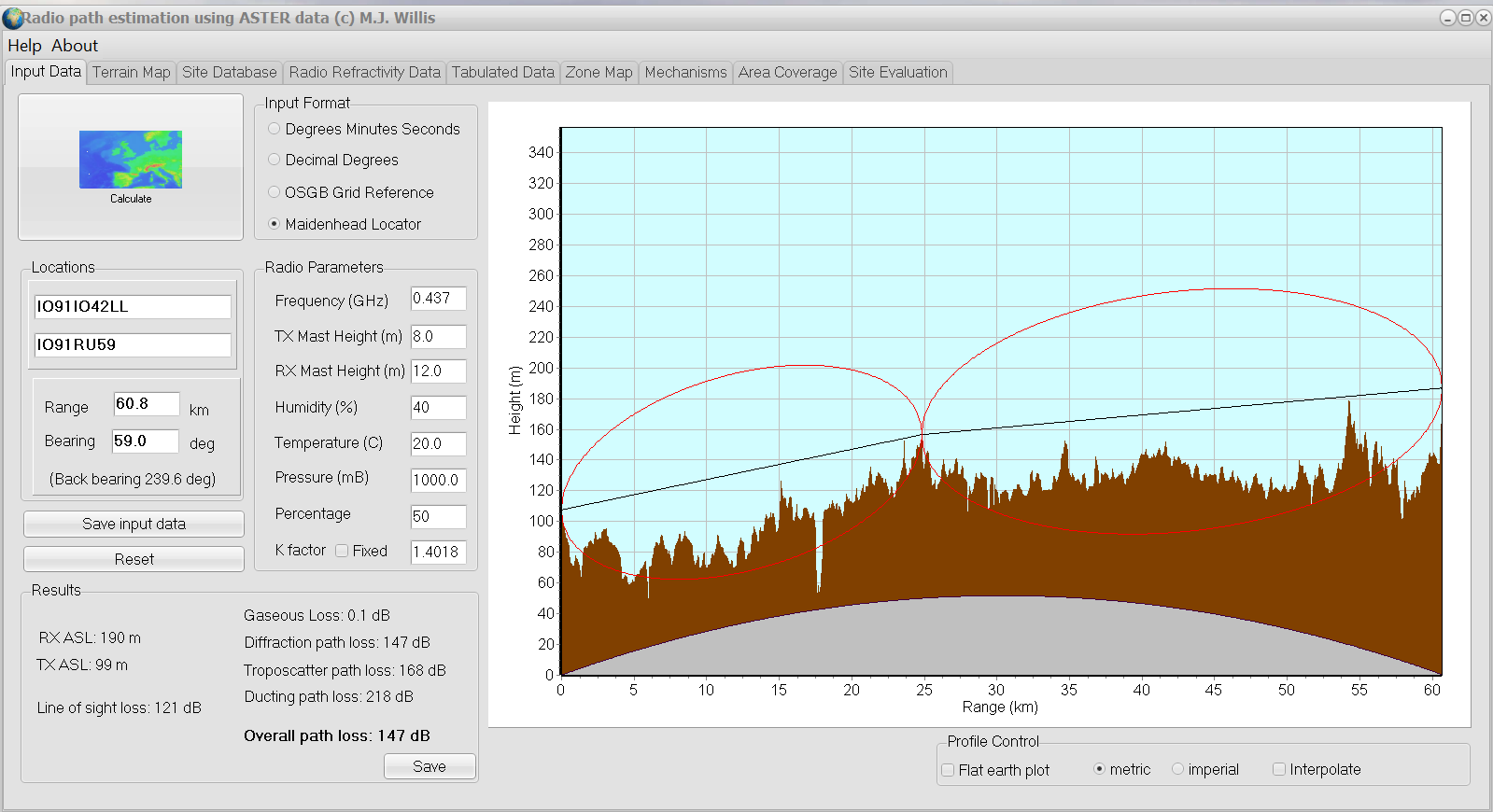Viewport: 1493px width, 812px height.
Task: Select Degrees Minutes Seconds input format
Action: pos(274,129)
